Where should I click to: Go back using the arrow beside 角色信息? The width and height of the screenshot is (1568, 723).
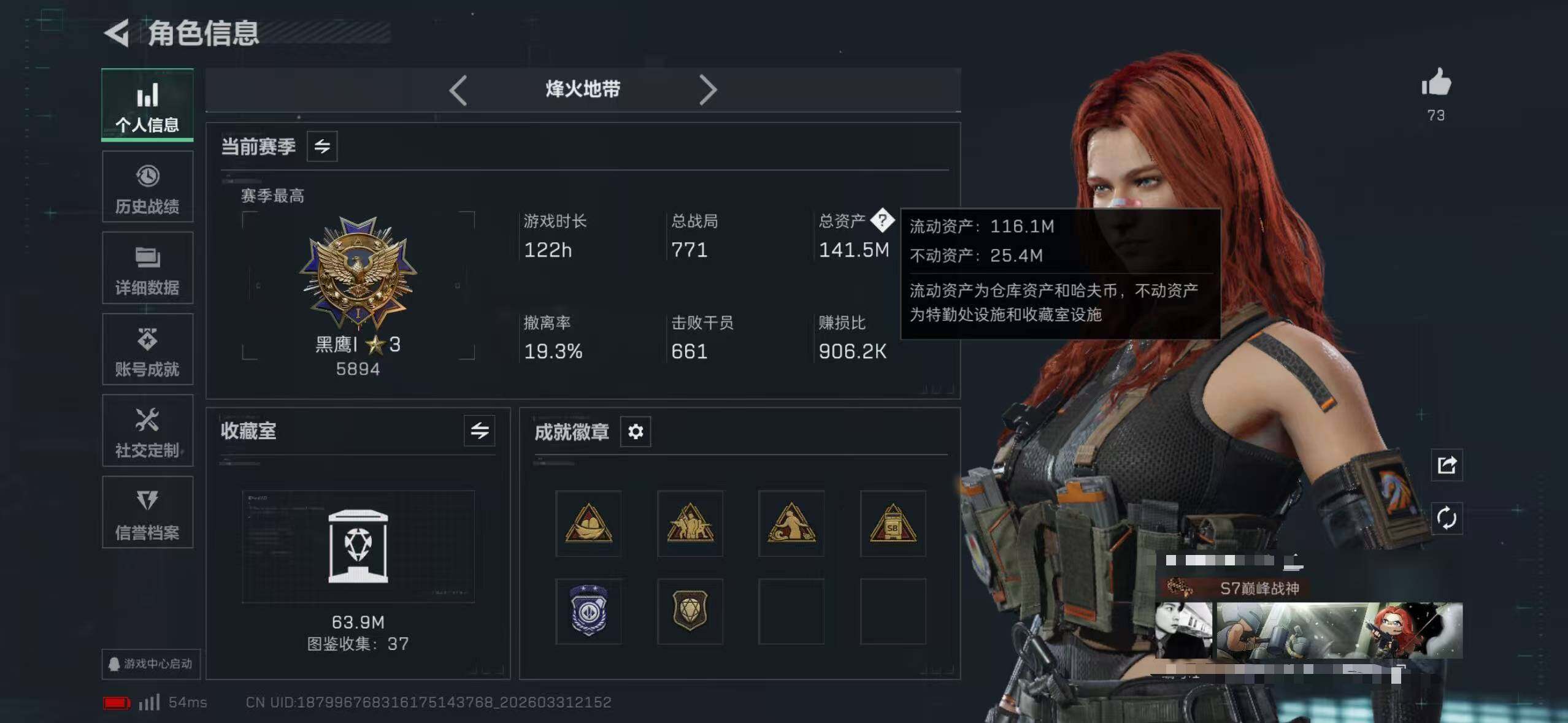pos(117,33)
